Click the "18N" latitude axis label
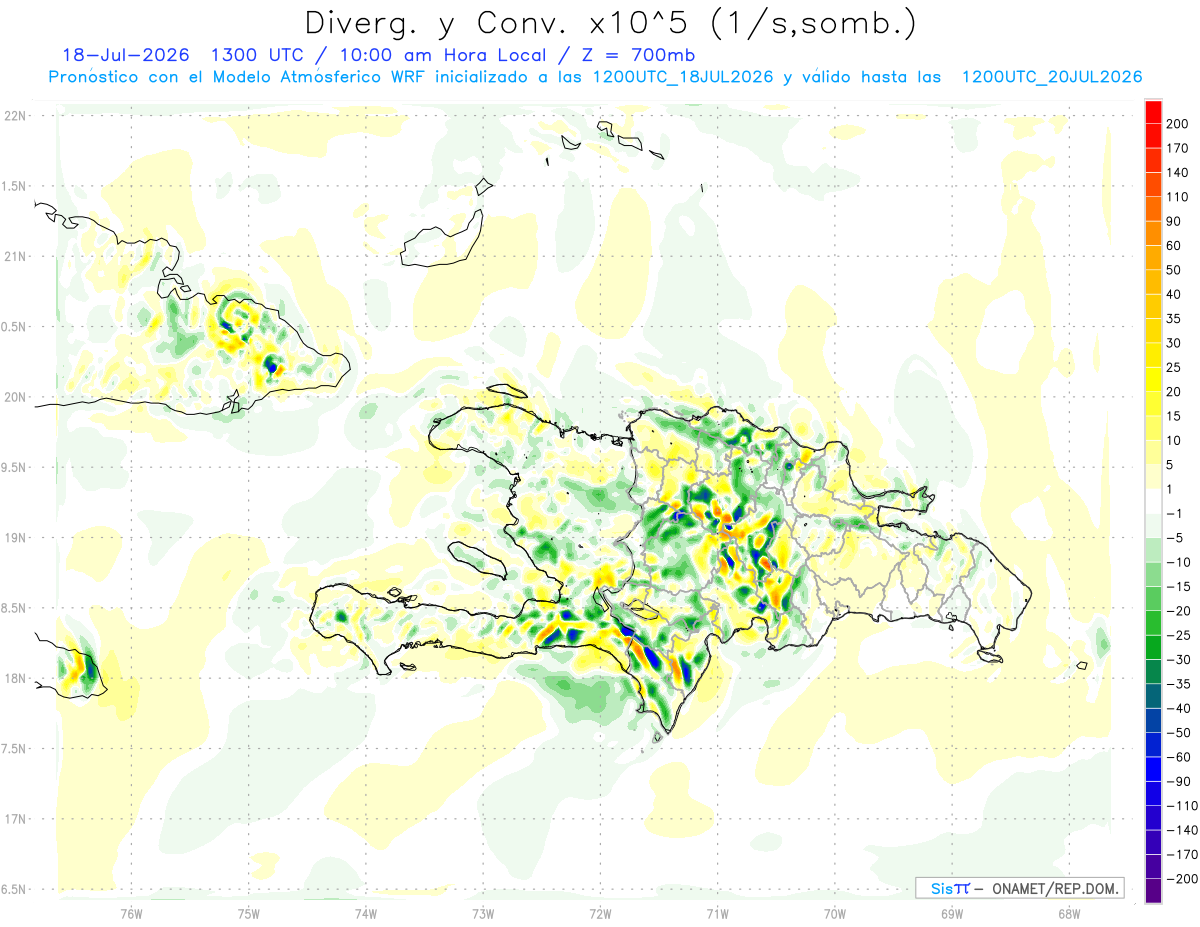This screenshot has height=927, width=1200. (14, 679)
